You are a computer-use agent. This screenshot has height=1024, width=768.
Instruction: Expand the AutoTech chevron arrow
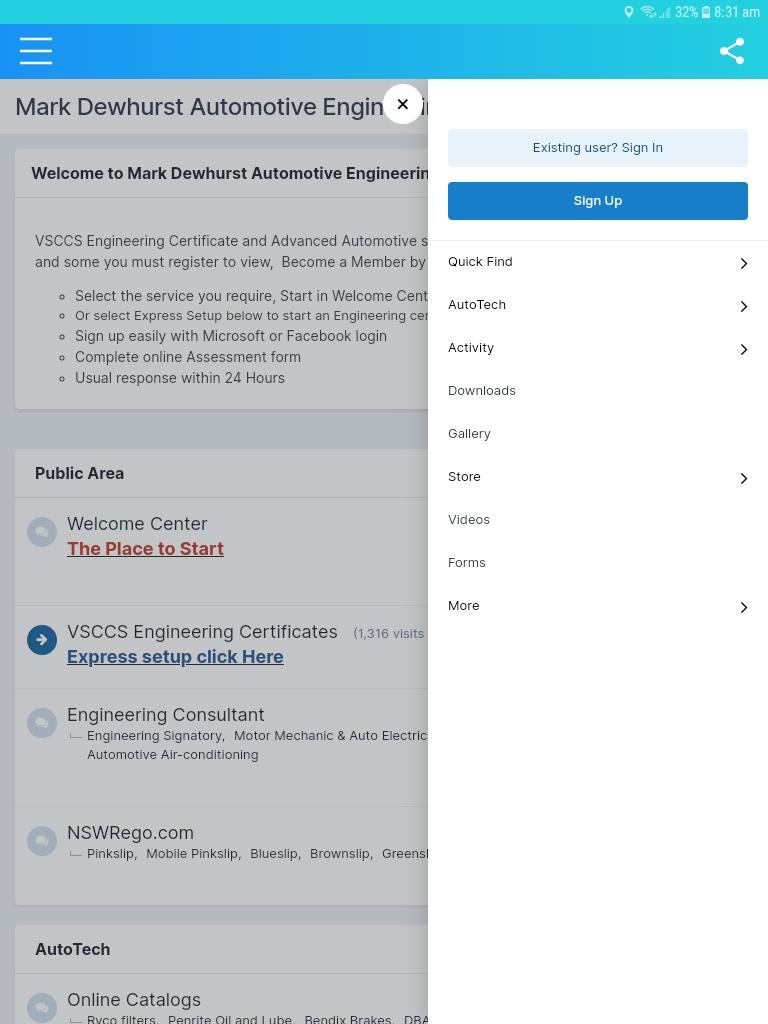(743, 306)
